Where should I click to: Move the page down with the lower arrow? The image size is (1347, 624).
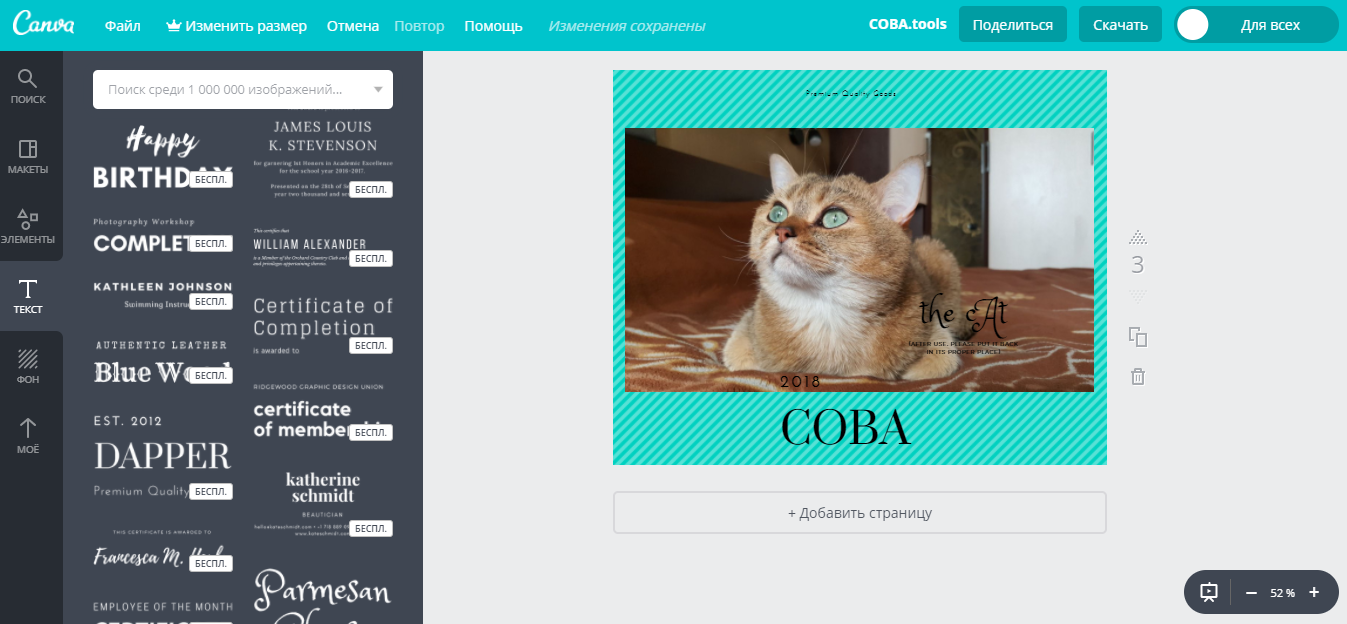(1137, 293)
